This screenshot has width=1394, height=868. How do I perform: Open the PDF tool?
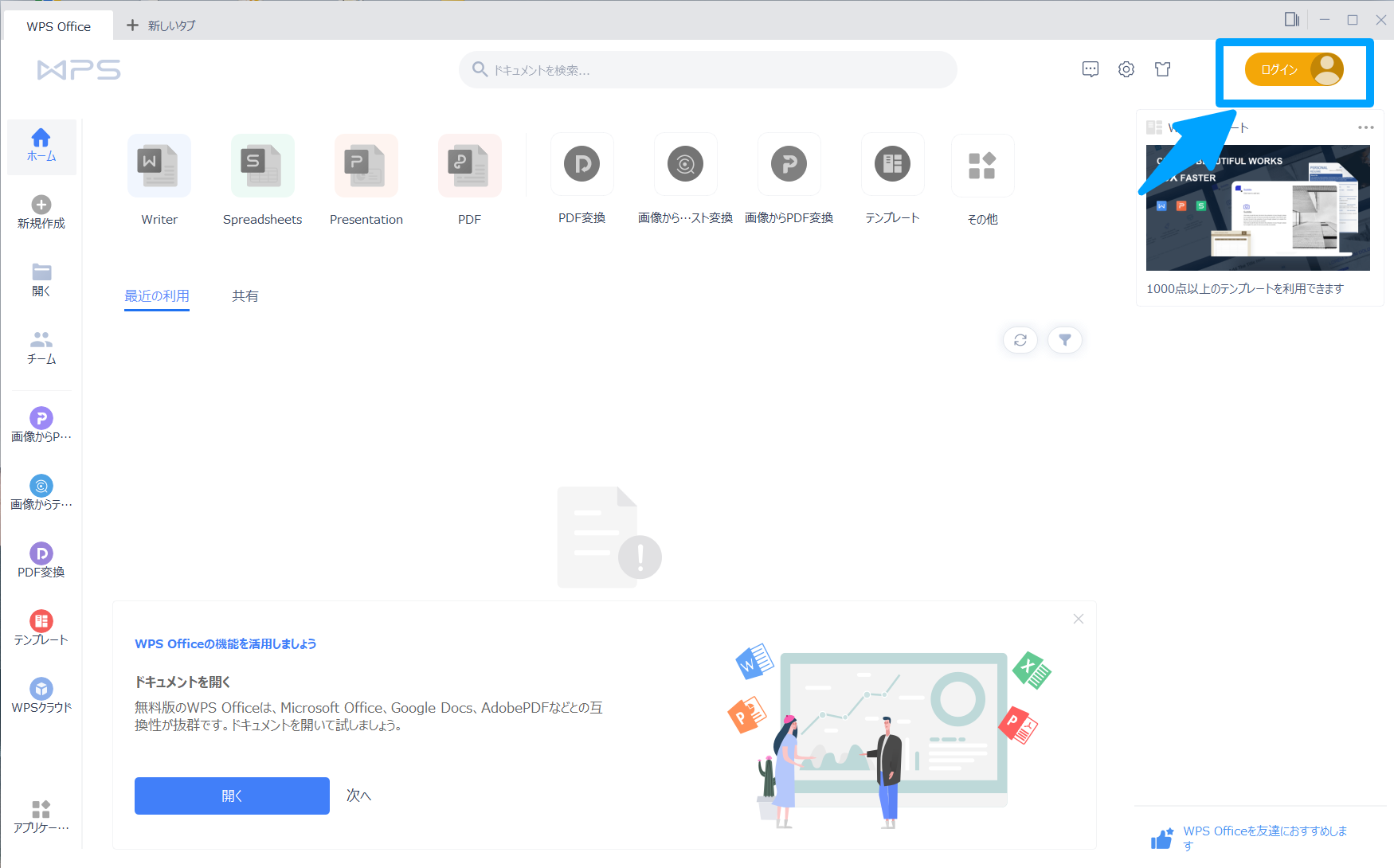469,177
